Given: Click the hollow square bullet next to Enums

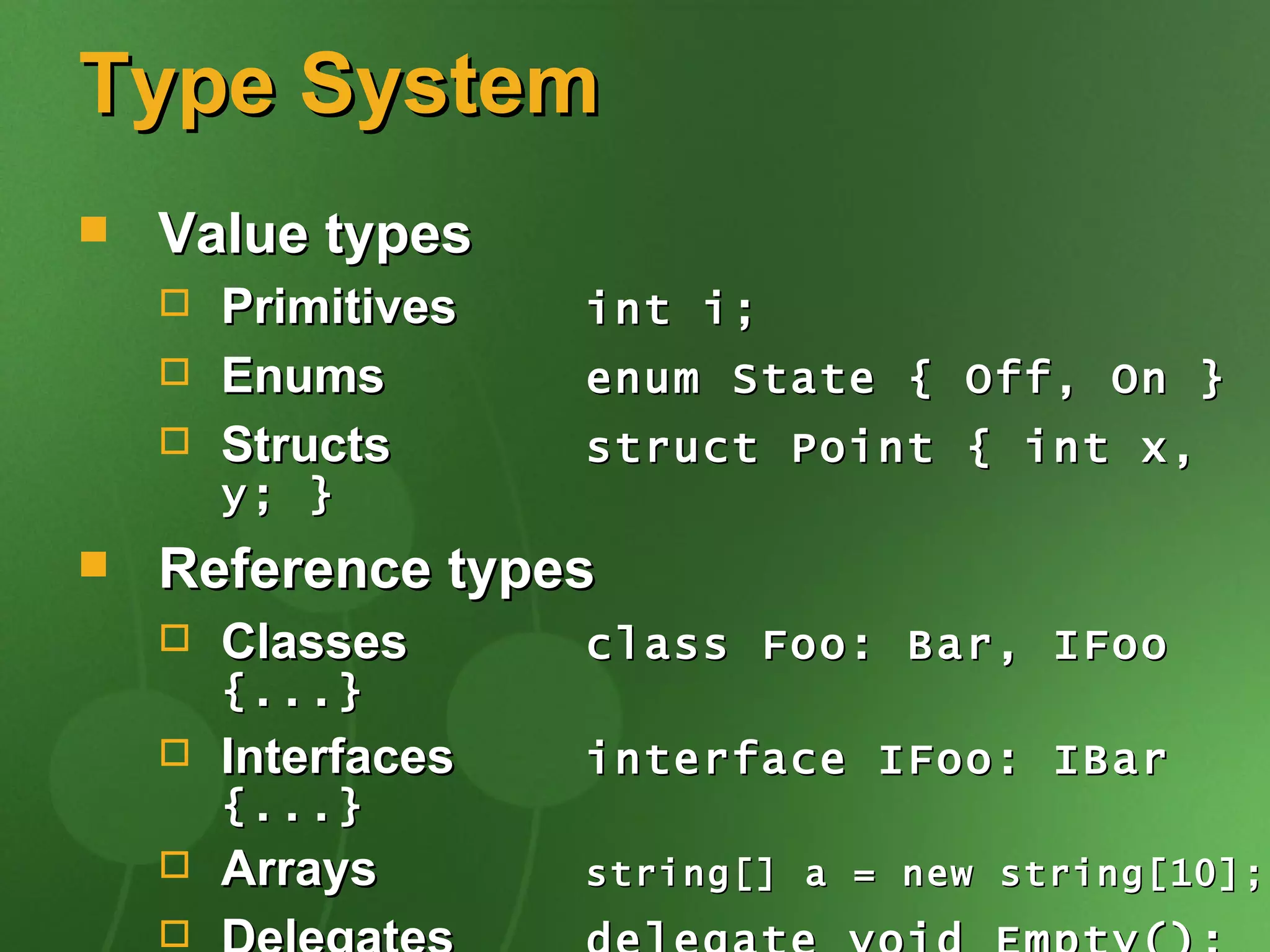Looking at the screenshot, I should tap(175, 372).
